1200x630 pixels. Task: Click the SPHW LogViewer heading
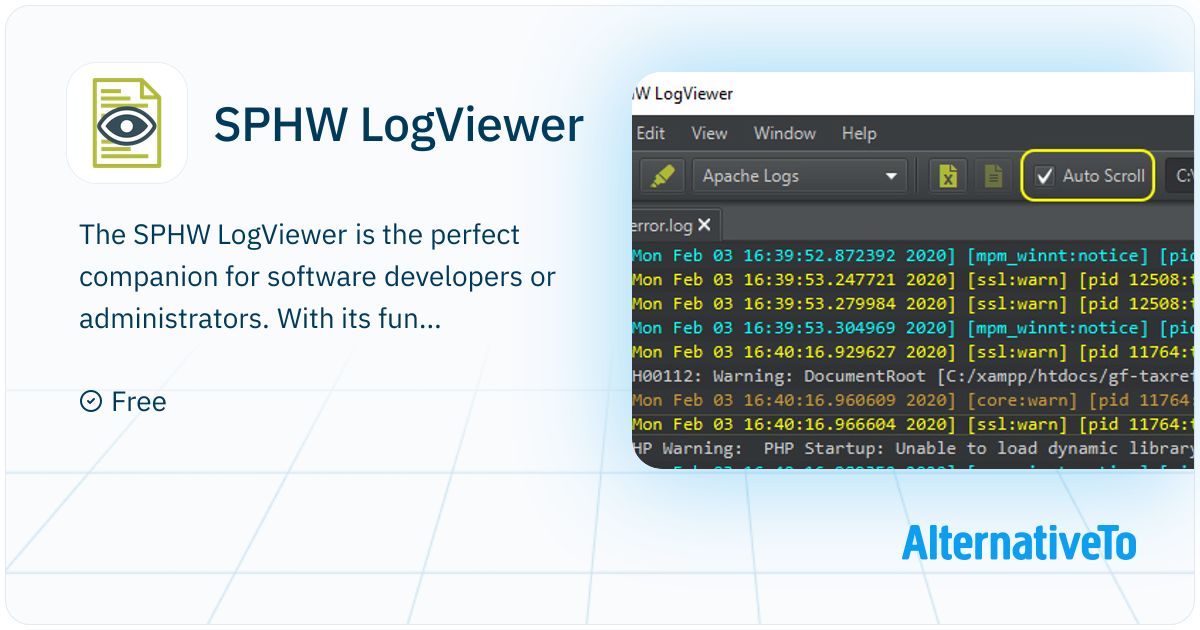point(399,125)
